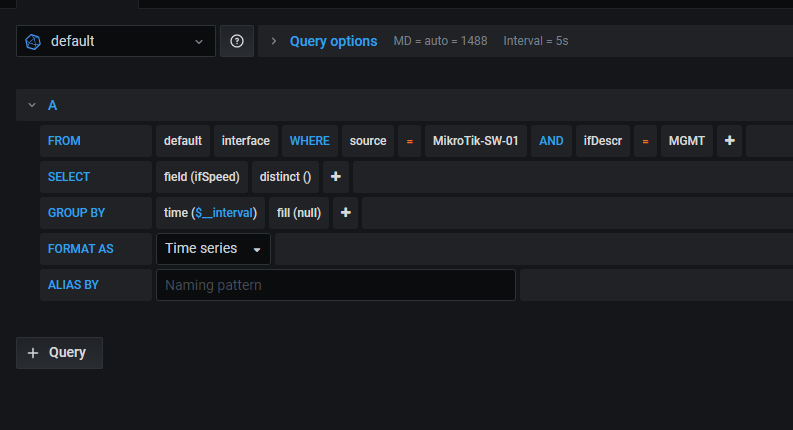Click the field (ifSpeed) selector
The image size is (793, 430).
tap(202, 177)
